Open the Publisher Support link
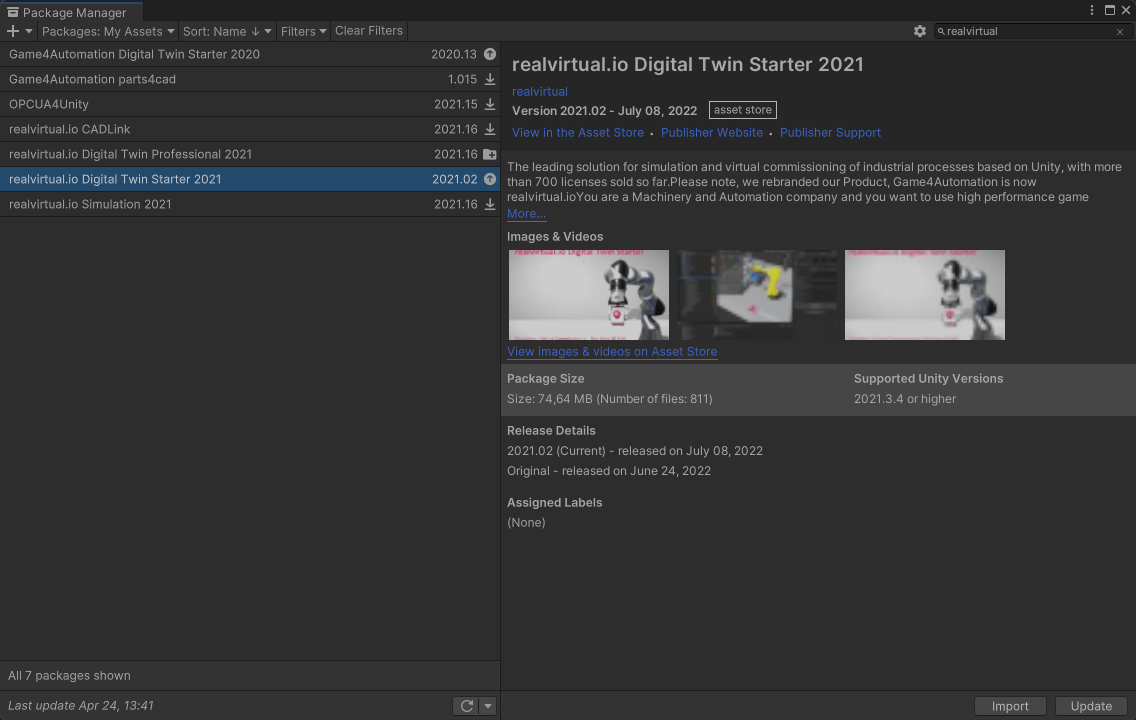 830,133
